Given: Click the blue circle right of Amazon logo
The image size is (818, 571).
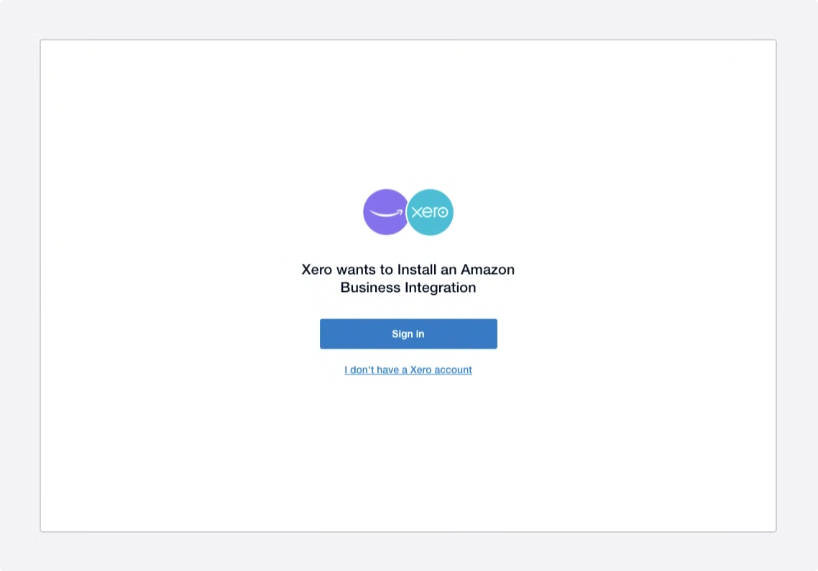Looking at the screenshot, I should click(430, 212).
